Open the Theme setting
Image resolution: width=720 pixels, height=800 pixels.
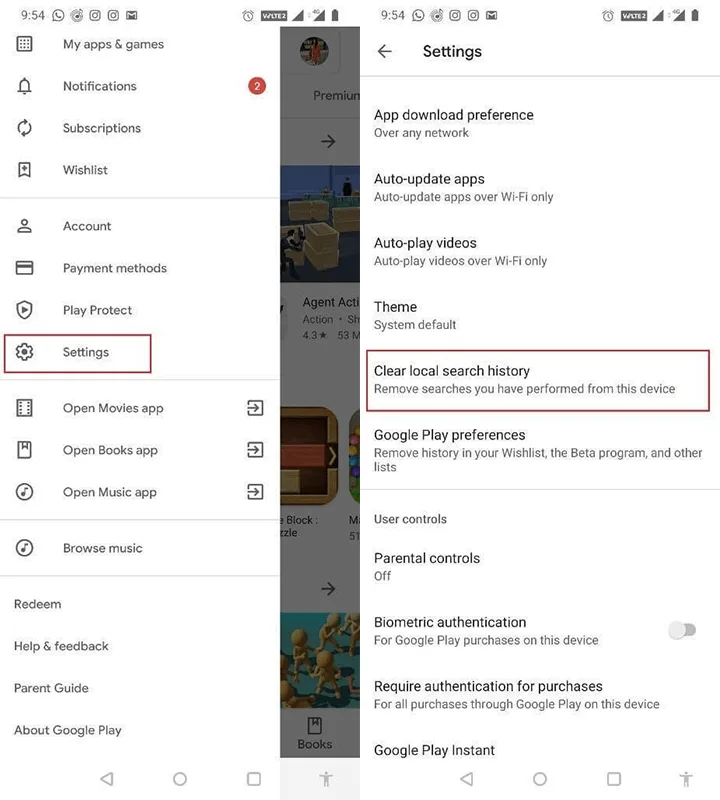(540, 315)
